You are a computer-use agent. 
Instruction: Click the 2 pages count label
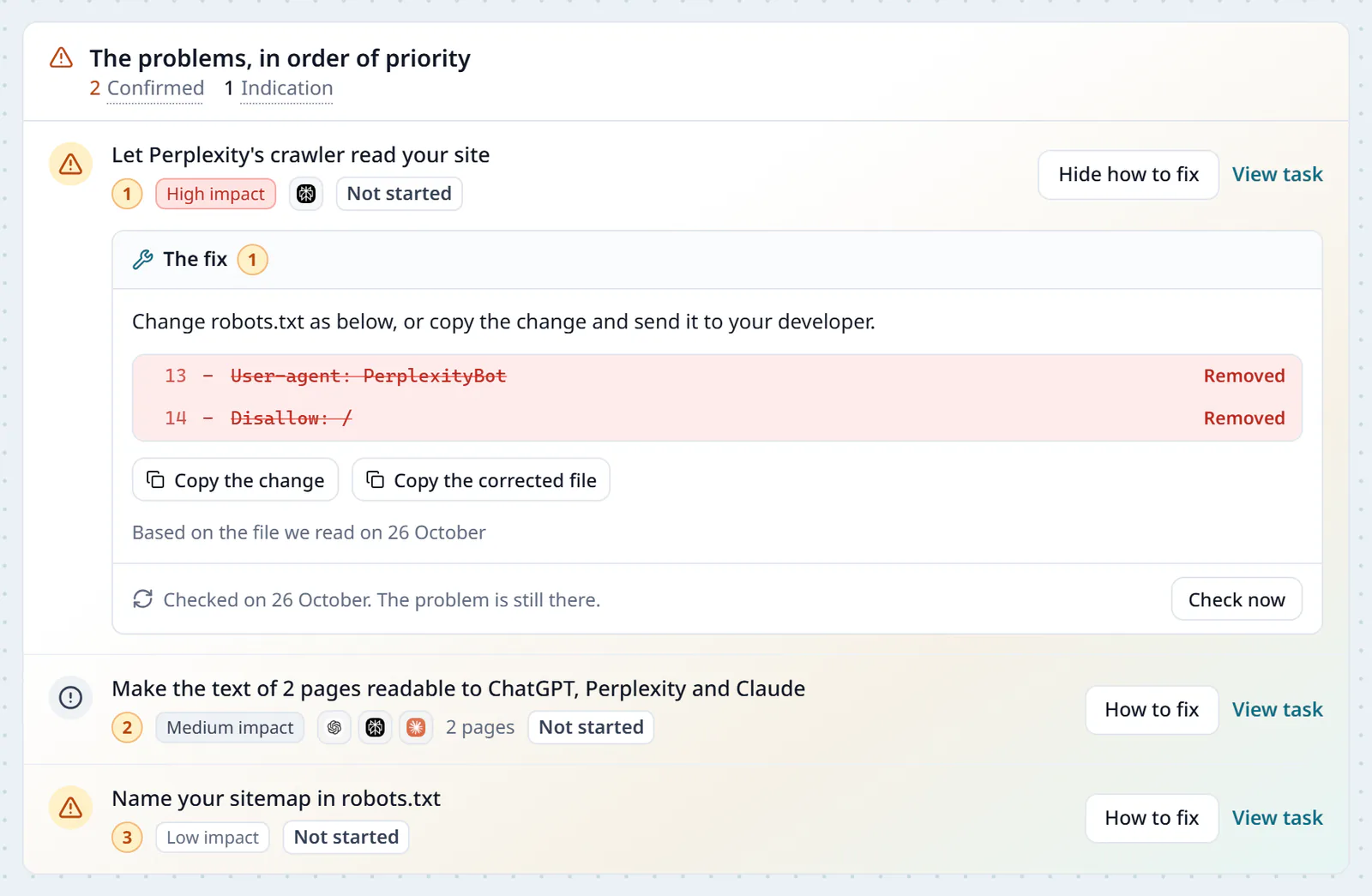tap(480, 728)
